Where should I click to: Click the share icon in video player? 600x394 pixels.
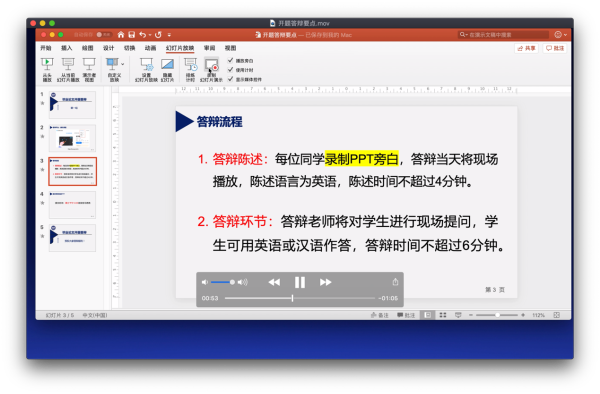point(395,282)
